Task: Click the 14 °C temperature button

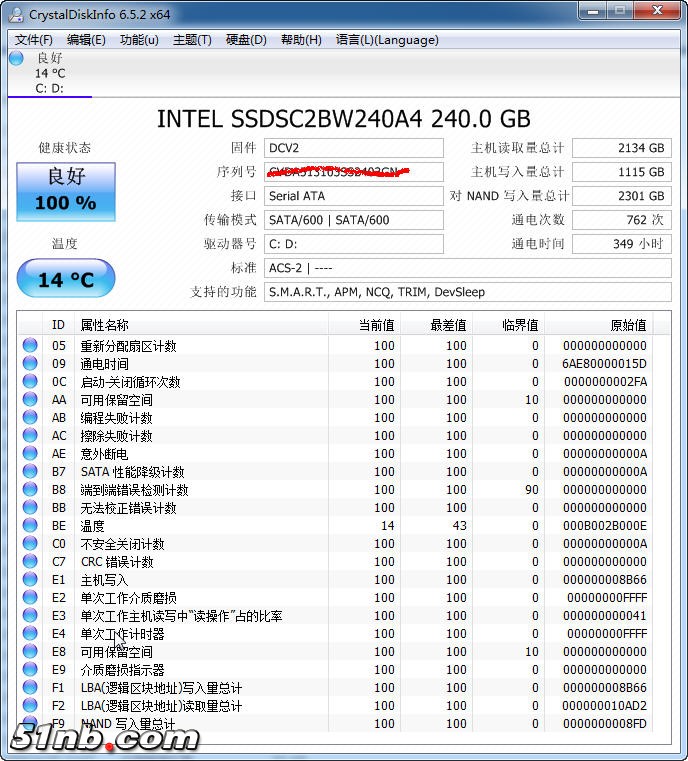Action: click(x=66, y=279)
